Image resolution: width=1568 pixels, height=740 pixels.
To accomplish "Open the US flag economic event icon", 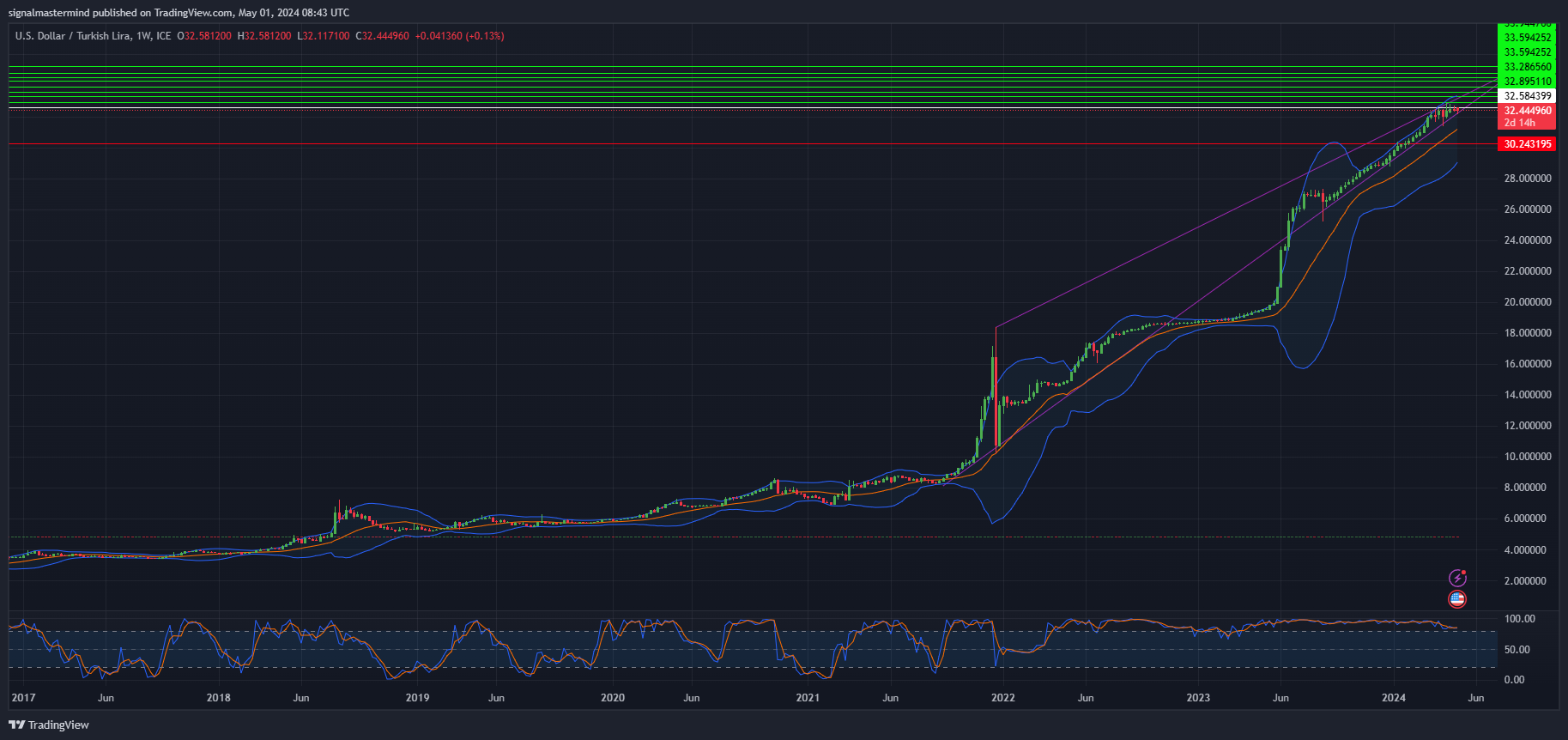I will point(1457,599).
